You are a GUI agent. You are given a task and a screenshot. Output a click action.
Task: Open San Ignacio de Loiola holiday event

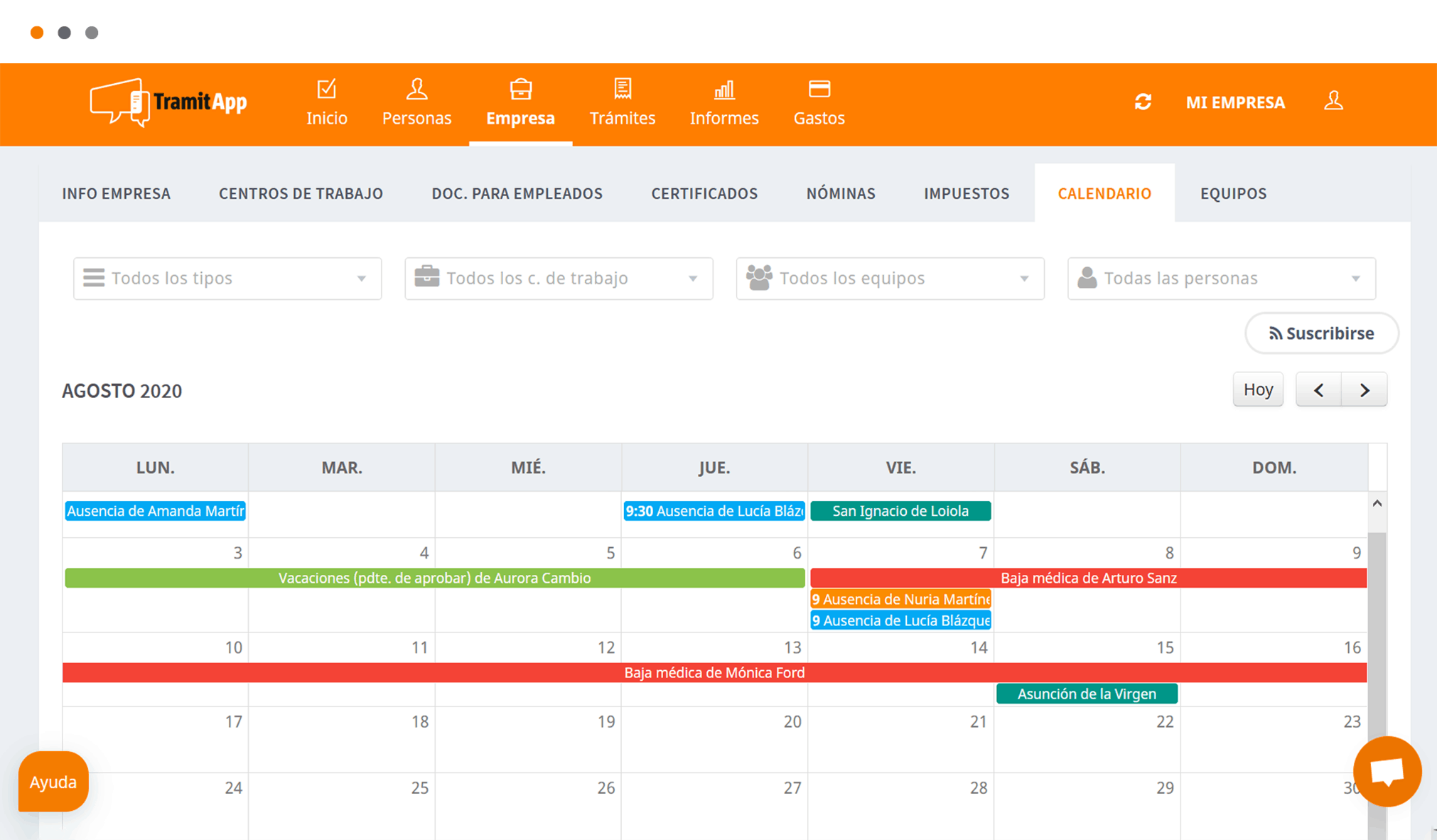900,511
